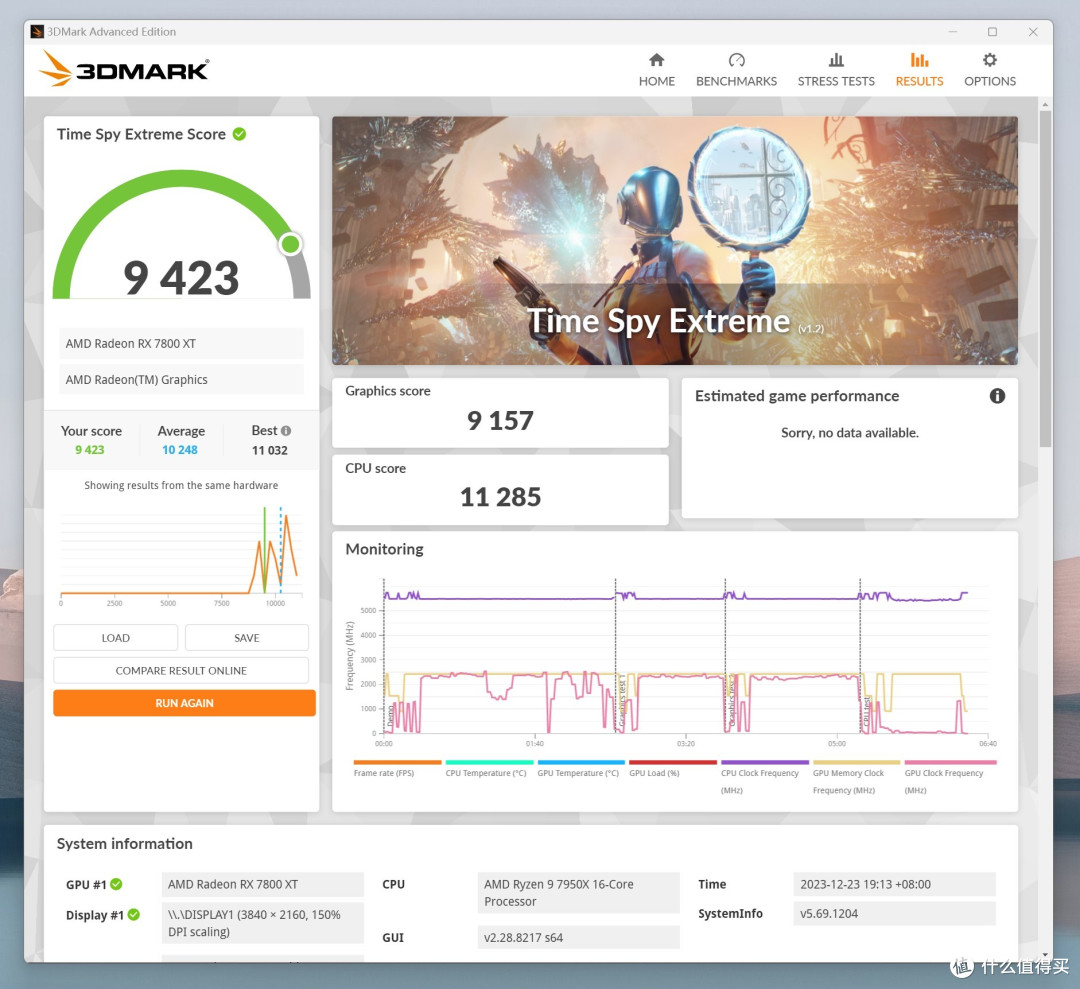Click the System information heading
The image size is (1080, 989).
125,844
